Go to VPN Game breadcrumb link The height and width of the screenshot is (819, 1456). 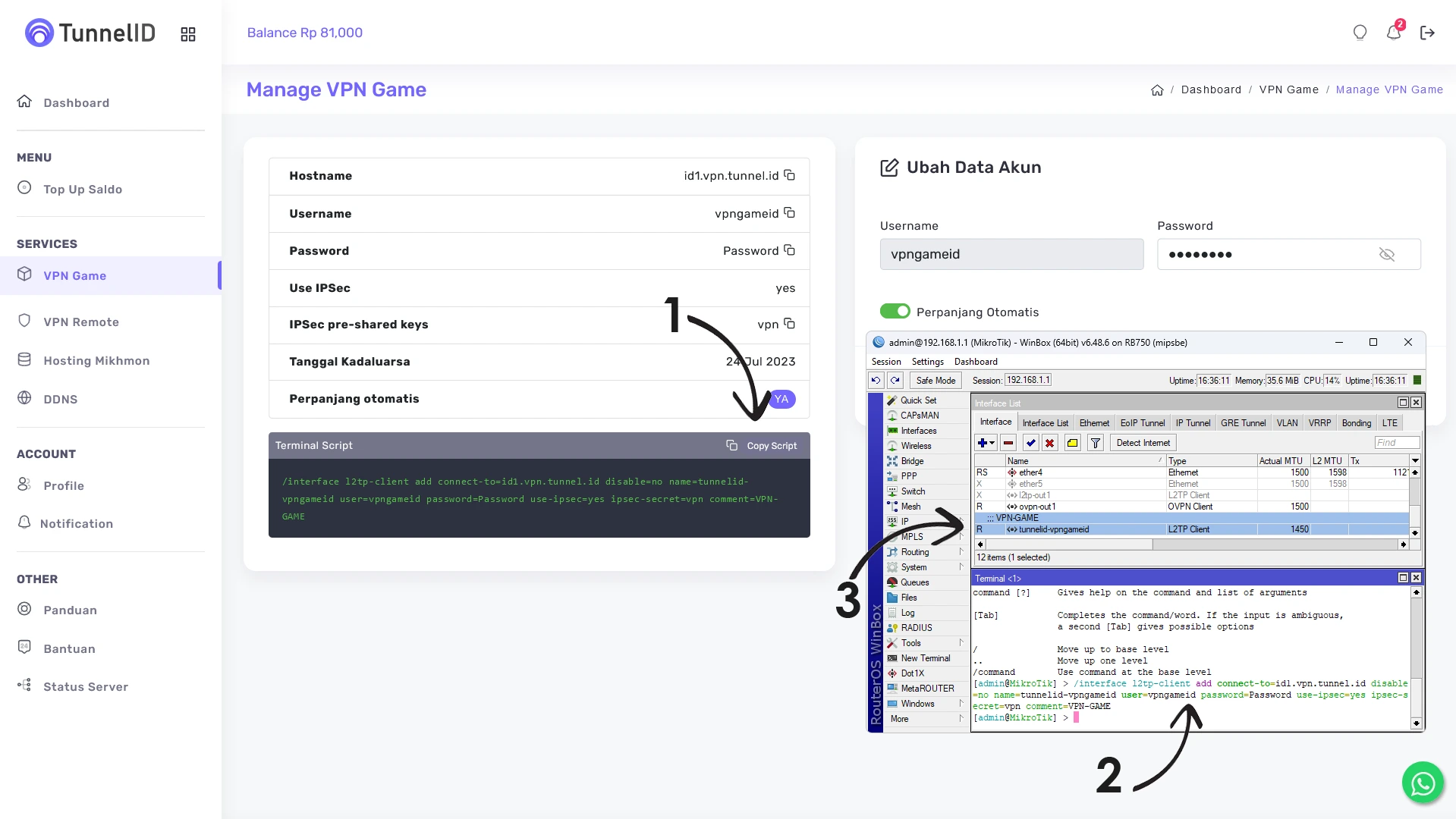pos(1289,89)
